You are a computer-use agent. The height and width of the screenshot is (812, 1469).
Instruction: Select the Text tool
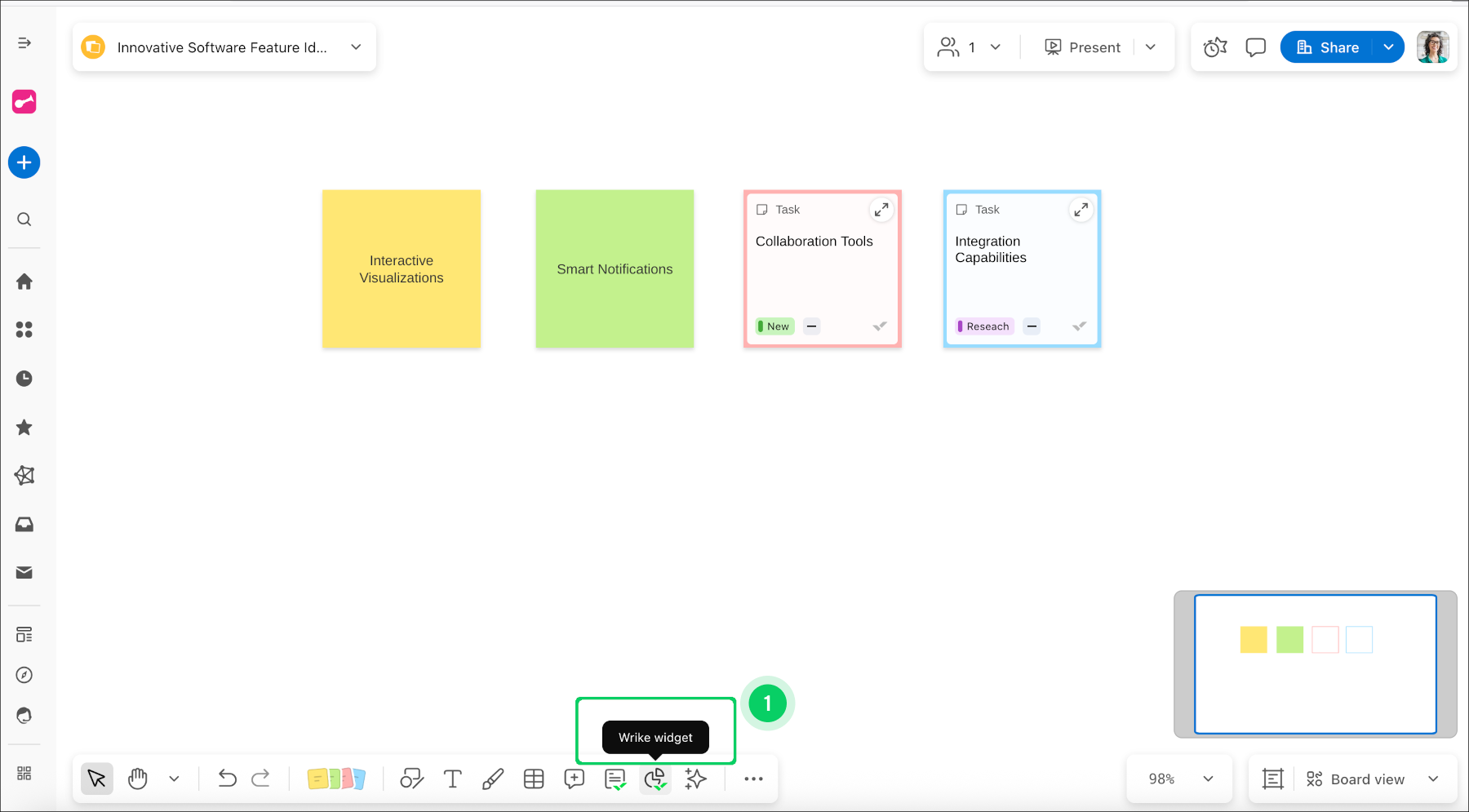click(x=453, y=779)
